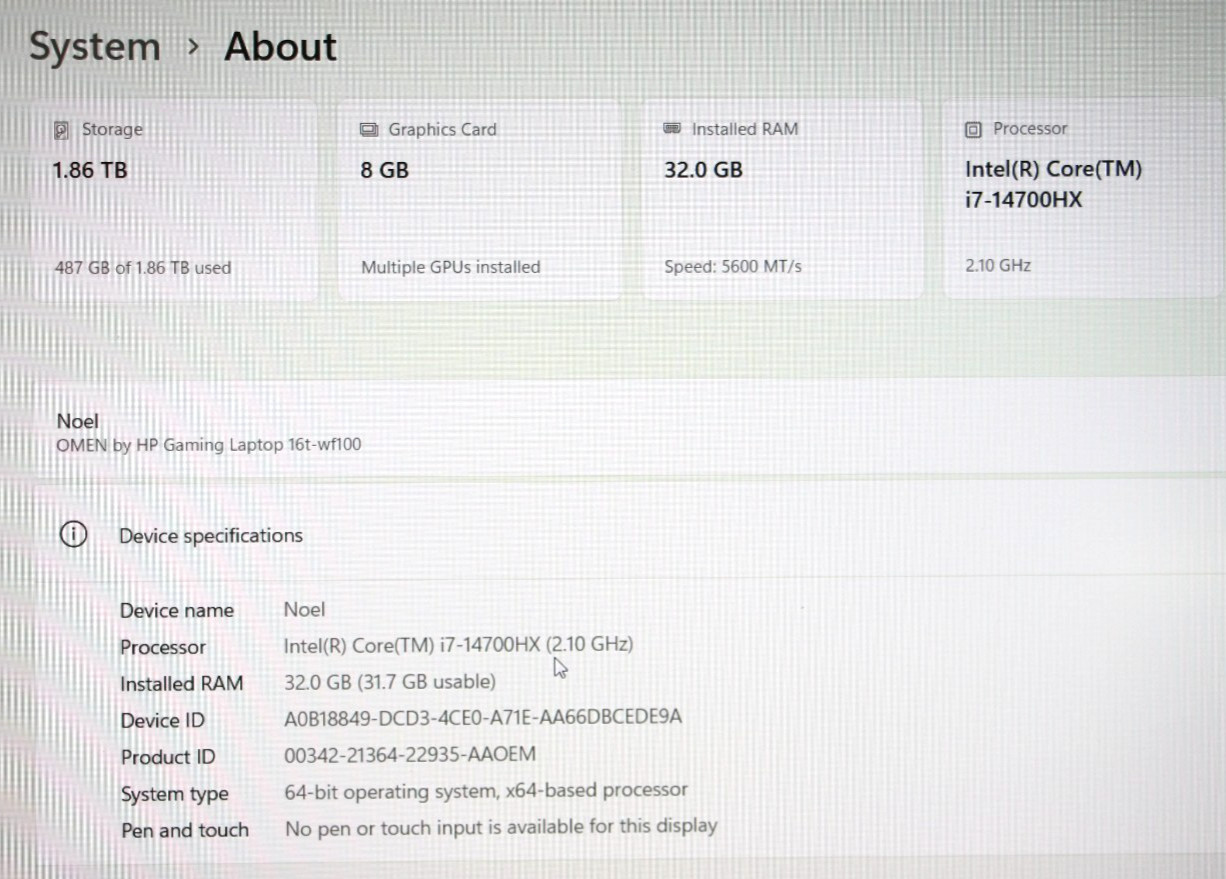Select the 8 GB graphics value

(385, 170)
